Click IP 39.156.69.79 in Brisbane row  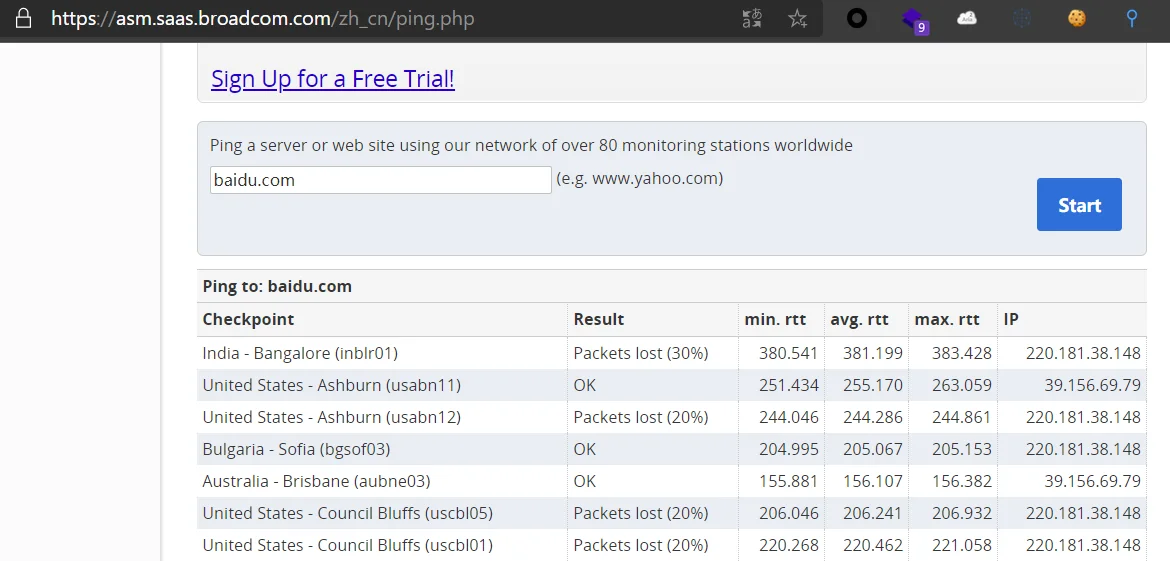click(x=1092, y=482)
